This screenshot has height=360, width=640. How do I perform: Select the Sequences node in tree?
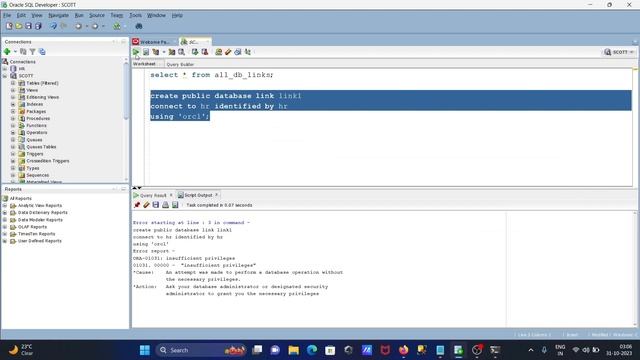pos(38,175)
